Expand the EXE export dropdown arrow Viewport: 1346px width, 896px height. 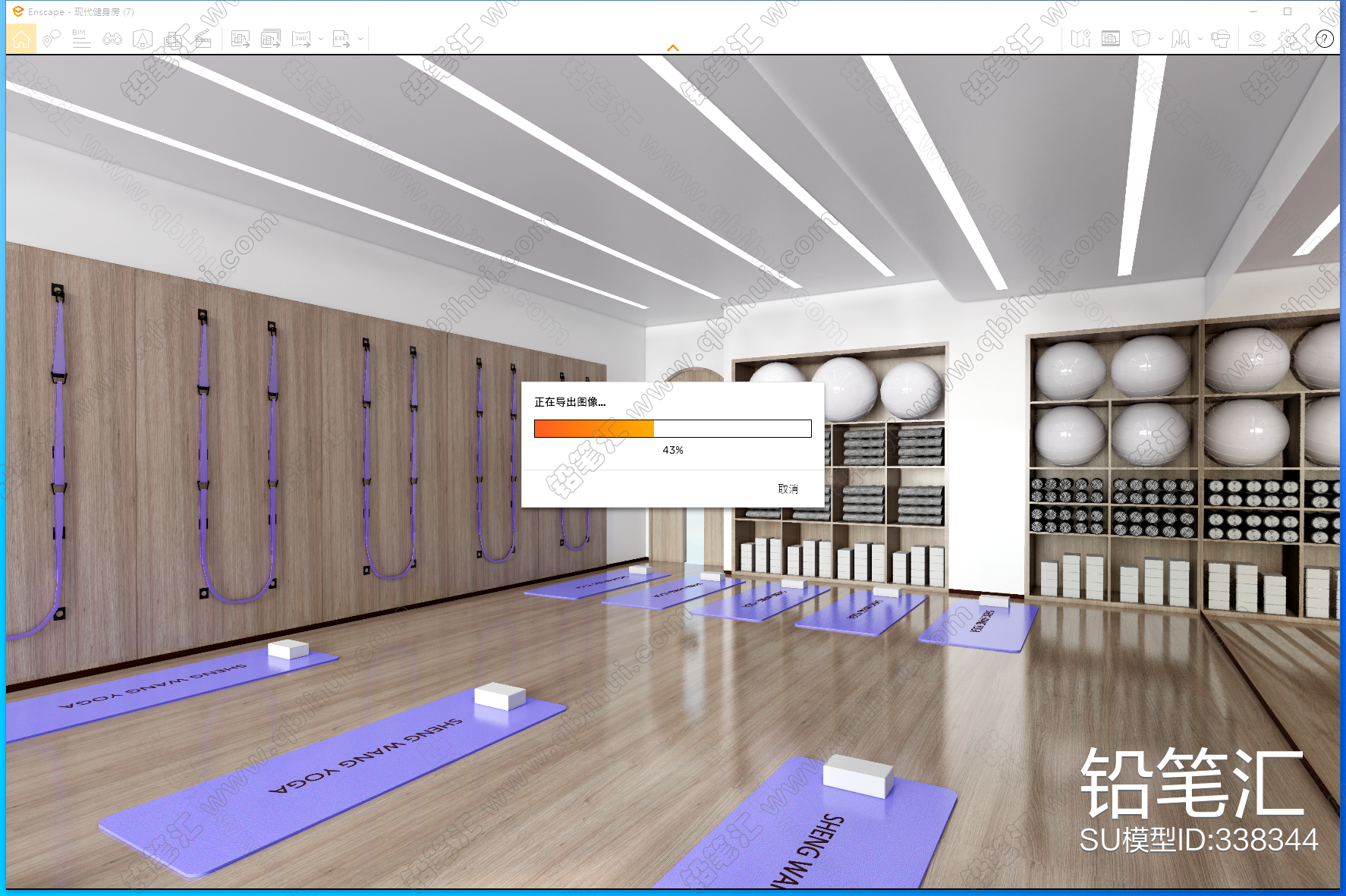pyautogui.click(x=360, y=39)
